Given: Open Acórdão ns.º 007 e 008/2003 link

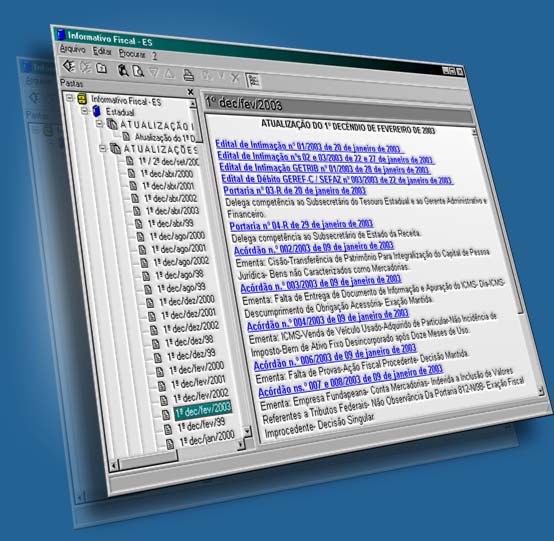Looking at the screenshot, I should (x=350, y=381).
